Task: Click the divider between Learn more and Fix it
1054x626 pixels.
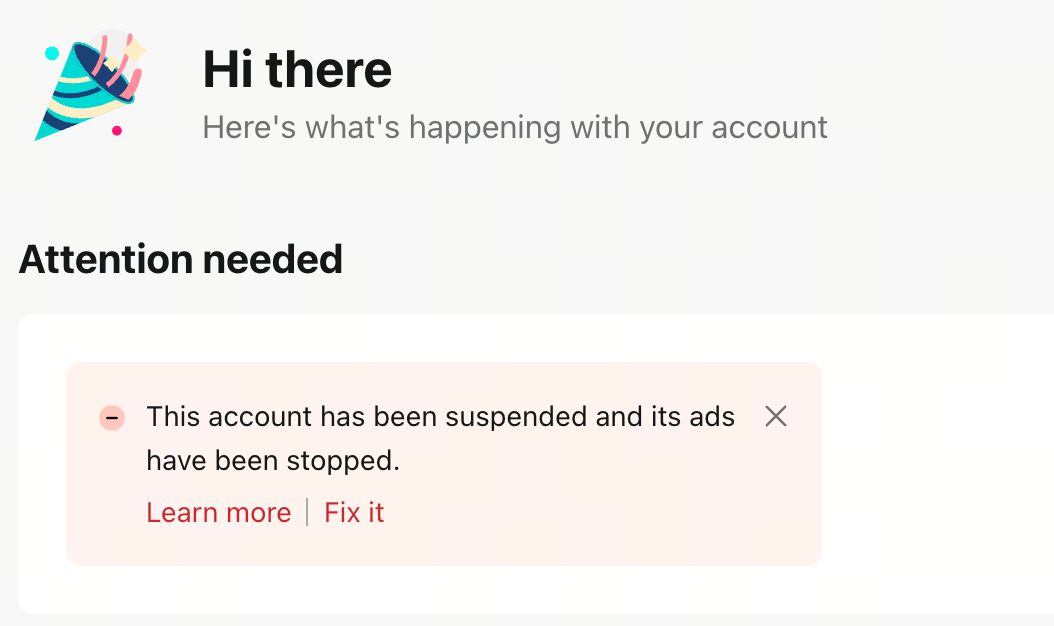Action: [306, 512]
